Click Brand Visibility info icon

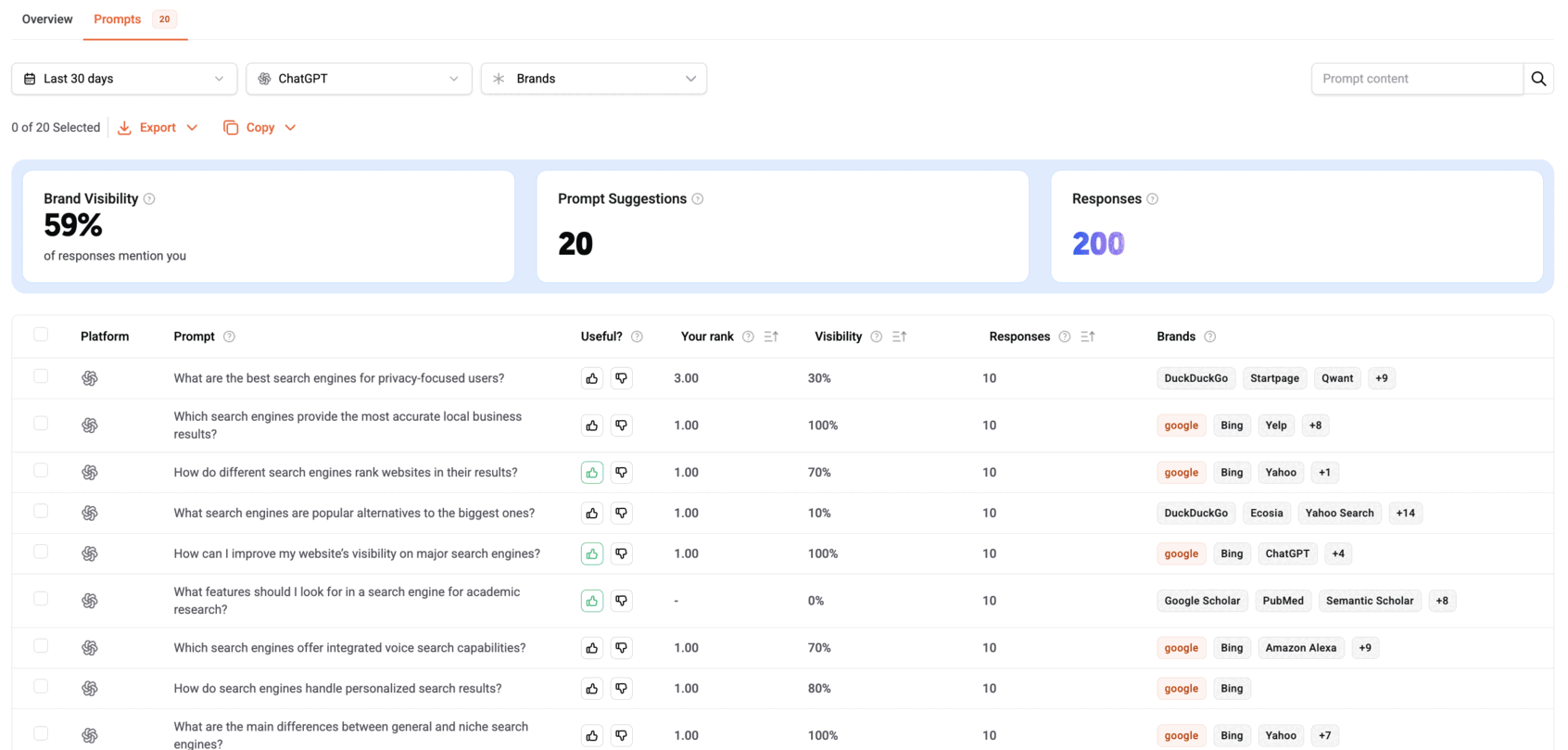149,199
